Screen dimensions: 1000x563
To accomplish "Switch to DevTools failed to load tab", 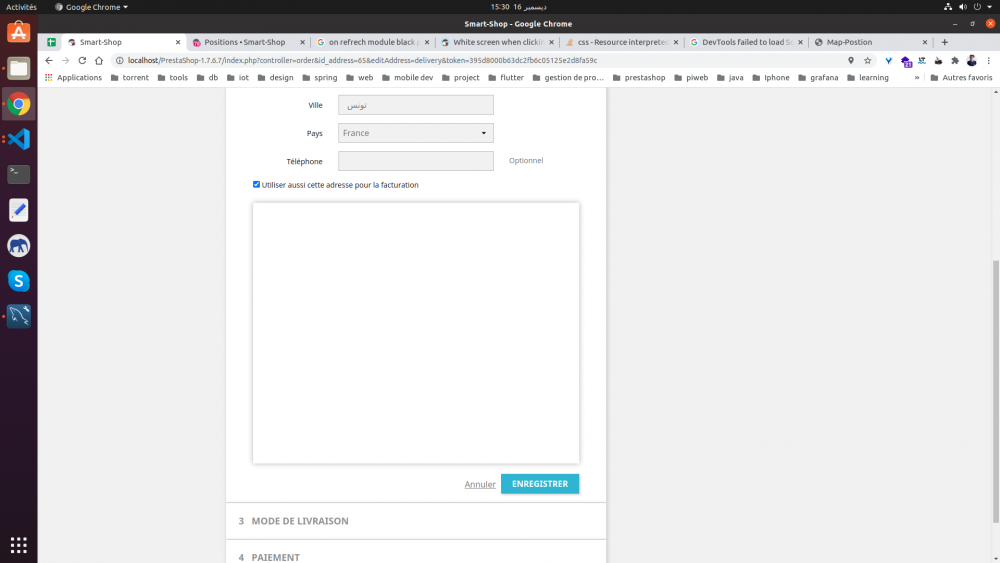I will pos(746,42).
